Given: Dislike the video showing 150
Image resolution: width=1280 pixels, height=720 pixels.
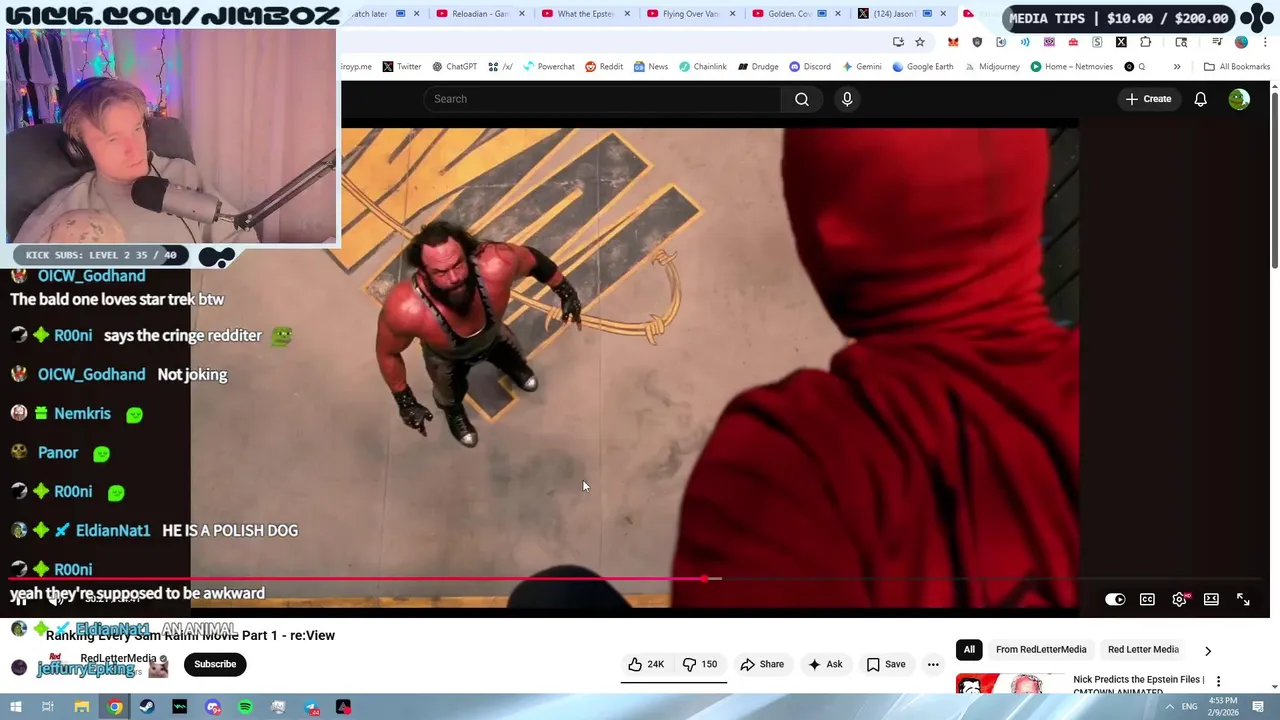Looking at the screenshot, I should (700, 664).
